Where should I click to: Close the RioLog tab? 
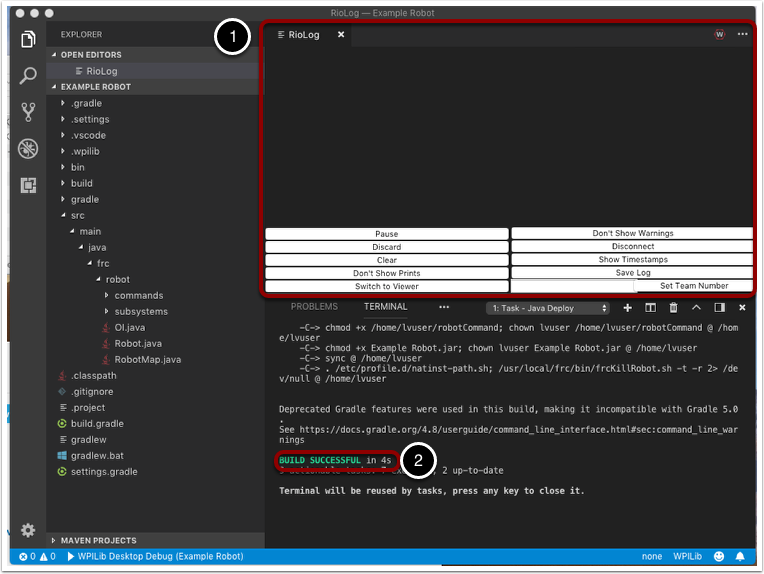click(x=341, y=34)
